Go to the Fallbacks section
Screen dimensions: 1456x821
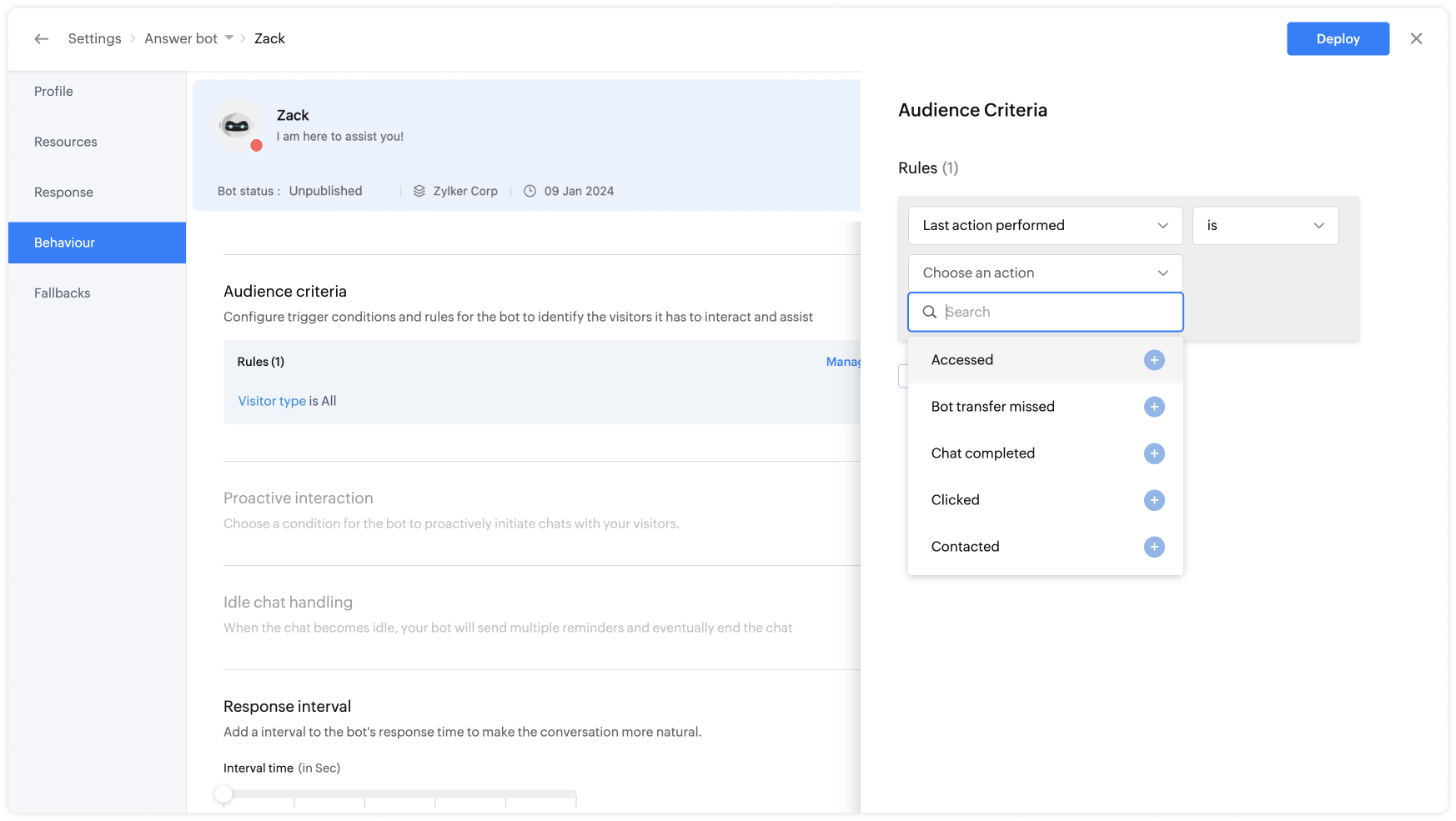63,293
